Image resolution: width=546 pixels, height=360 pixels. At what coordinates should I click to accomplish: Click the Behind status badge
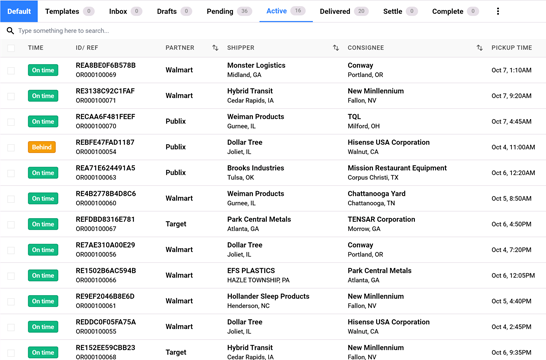42,147
